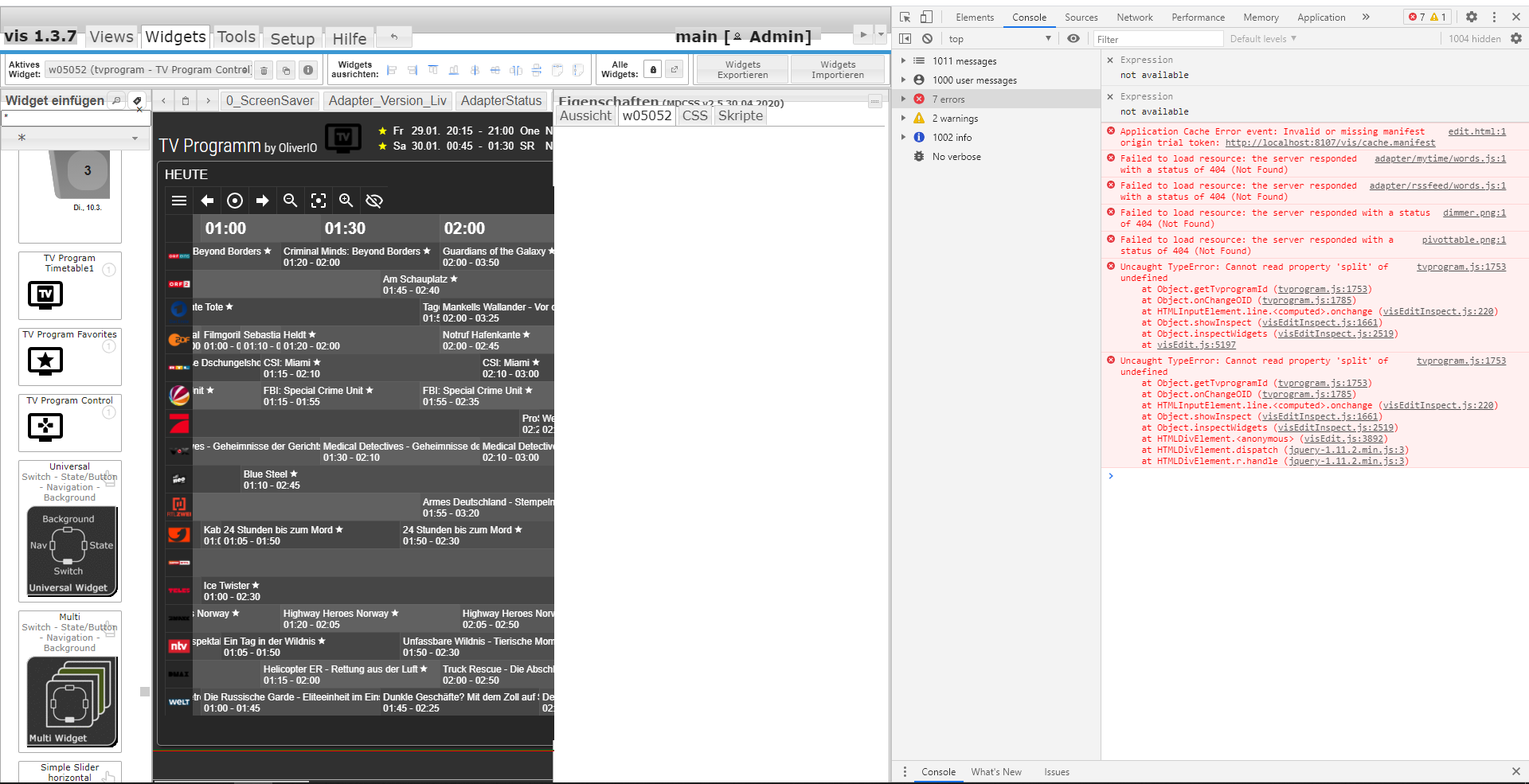Switch to the Network tab in DevTools
This screenshot has height=784, width=1529.
click(1135, 18)
